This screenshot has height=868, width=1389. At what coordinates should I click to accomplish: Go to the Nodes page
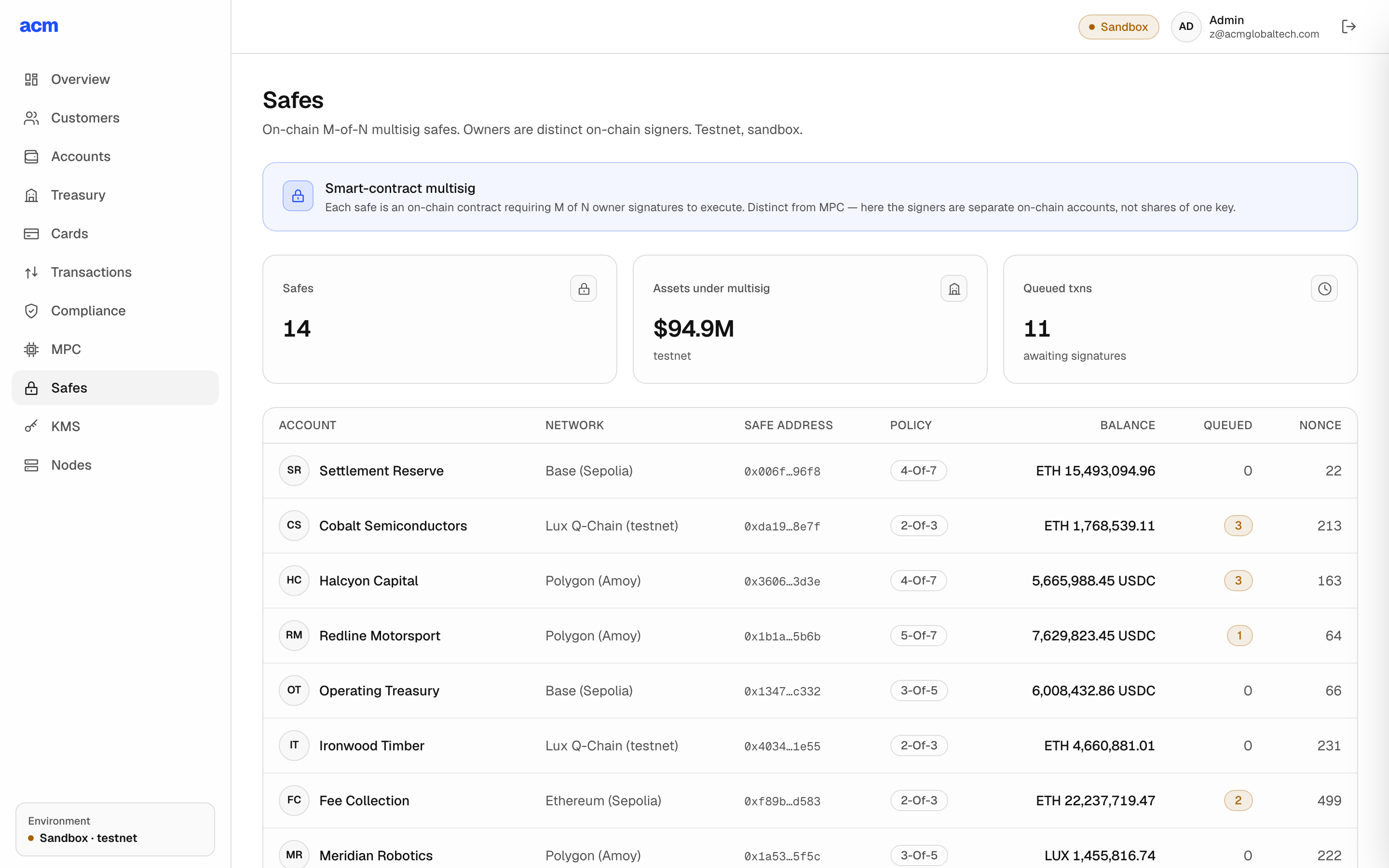pos(115,465)
